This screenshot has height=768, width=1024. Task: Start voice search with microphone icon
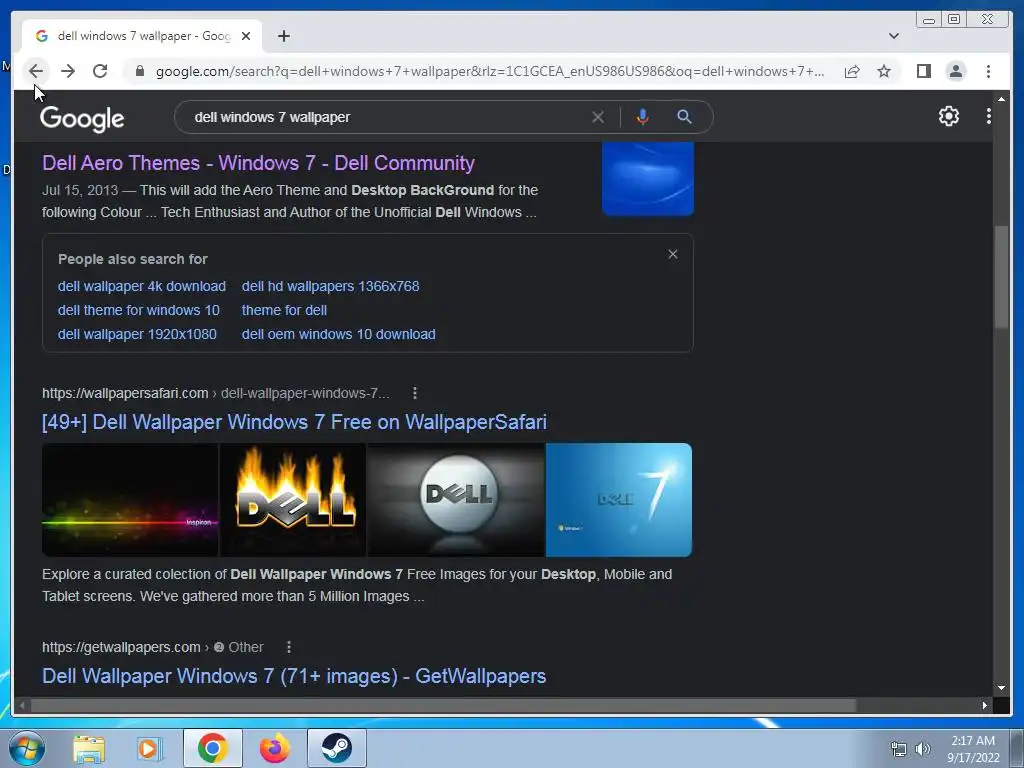643,117
